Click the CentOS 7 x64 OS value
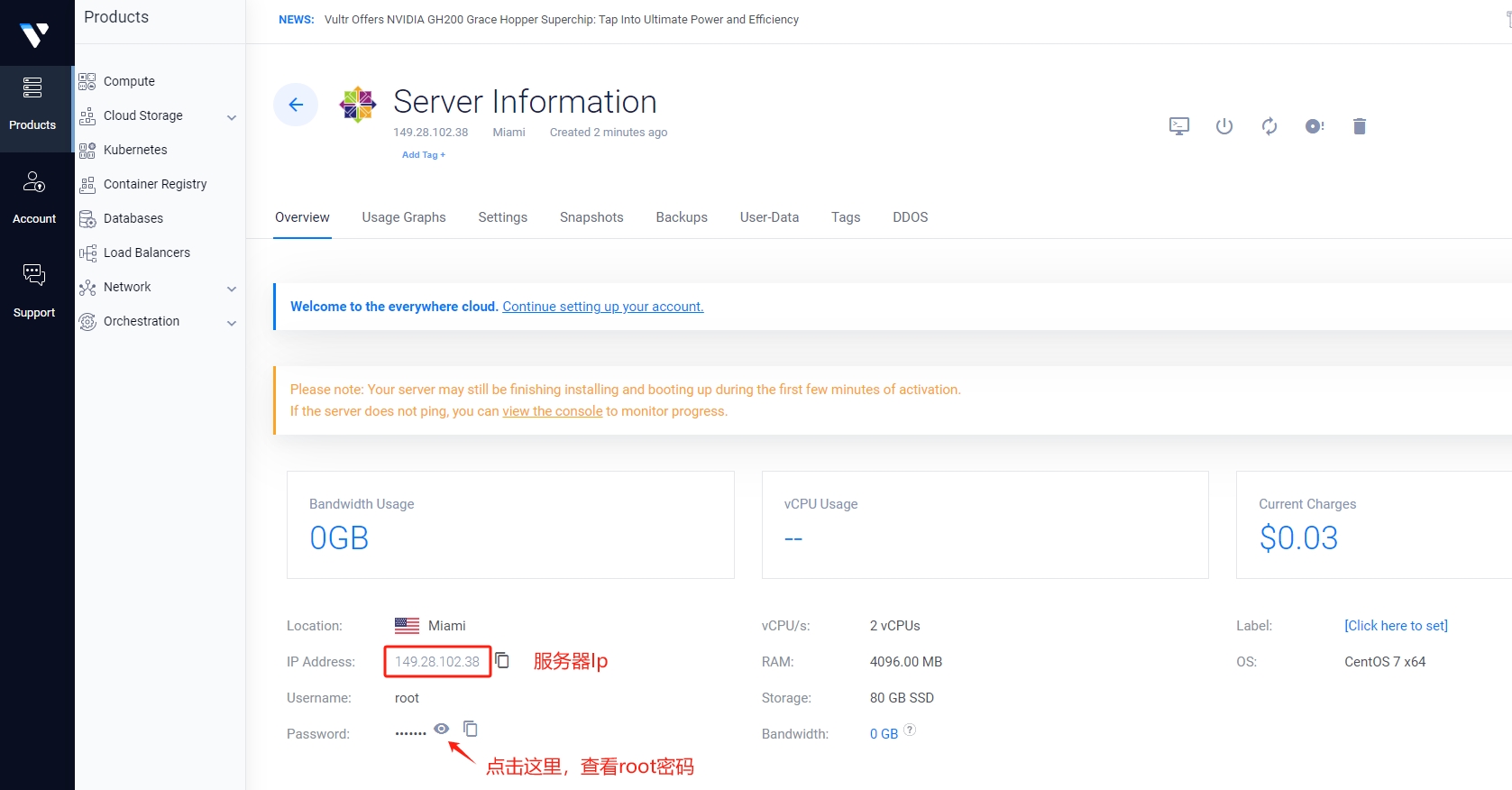The height and width of the screenshot is (790, 1512). (1385, 662)
